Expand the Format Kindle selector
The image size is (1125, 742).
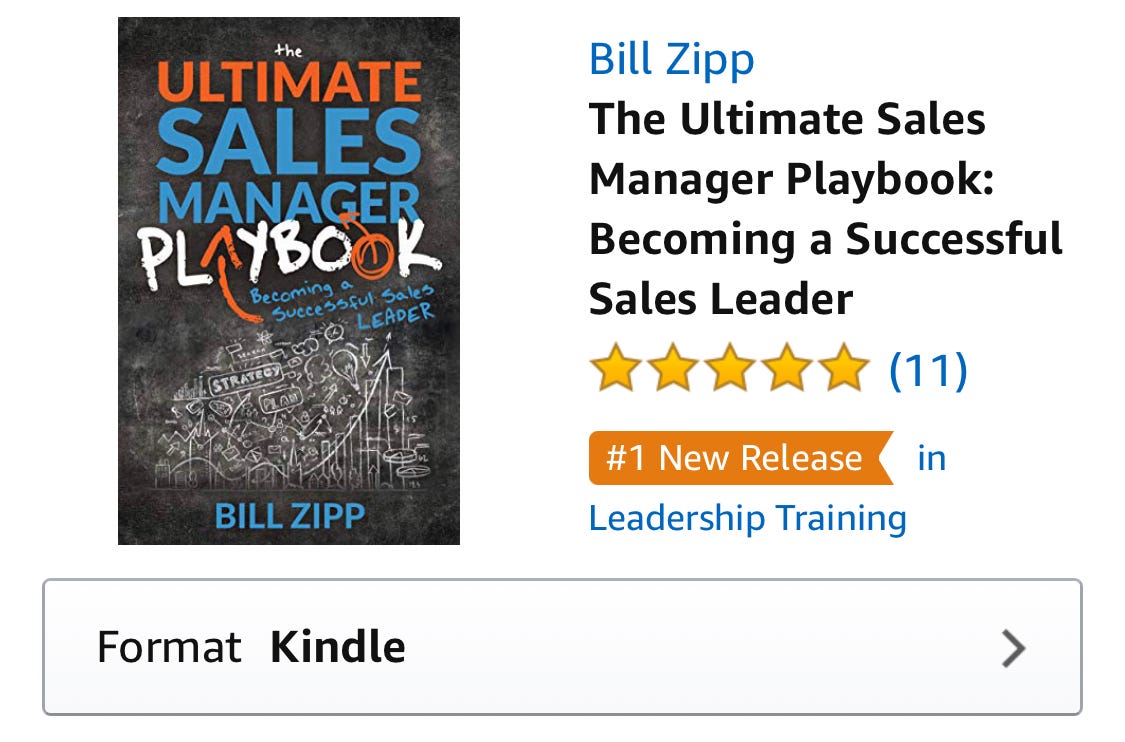click(562, 647)
